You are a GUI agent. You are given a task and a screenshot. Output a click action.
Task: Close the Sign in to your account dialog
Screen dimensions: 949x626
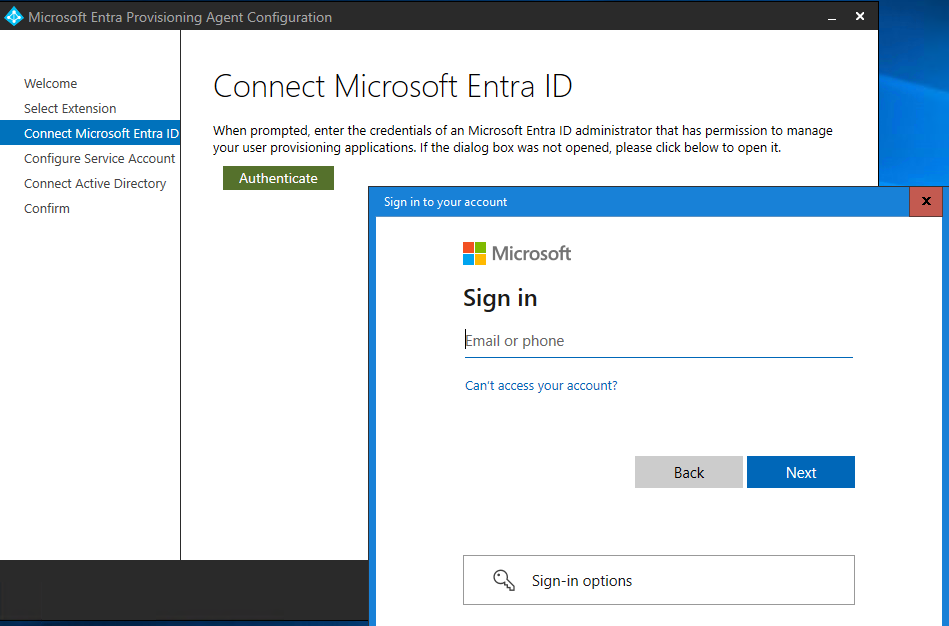(x=925, y=201)
